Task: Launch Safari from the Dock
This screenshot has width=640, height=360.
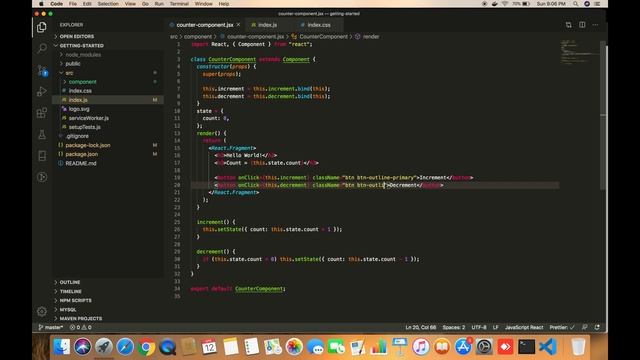Action: pos(125,347)
